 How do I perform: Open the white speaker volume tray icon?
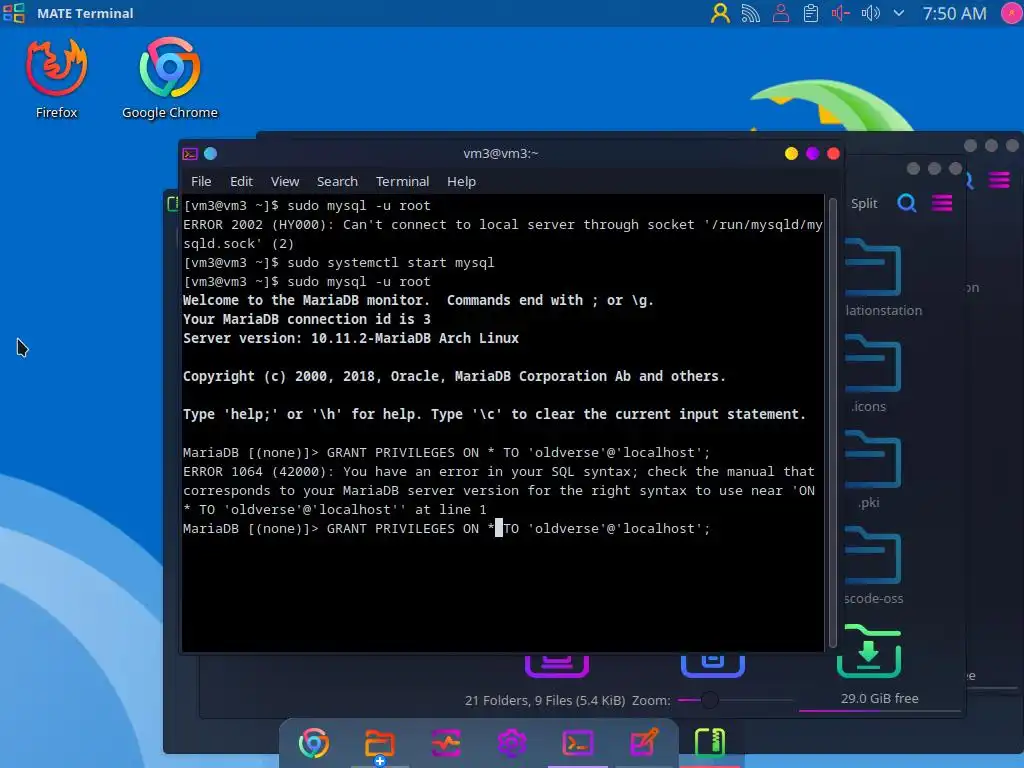tap(871, 13)
